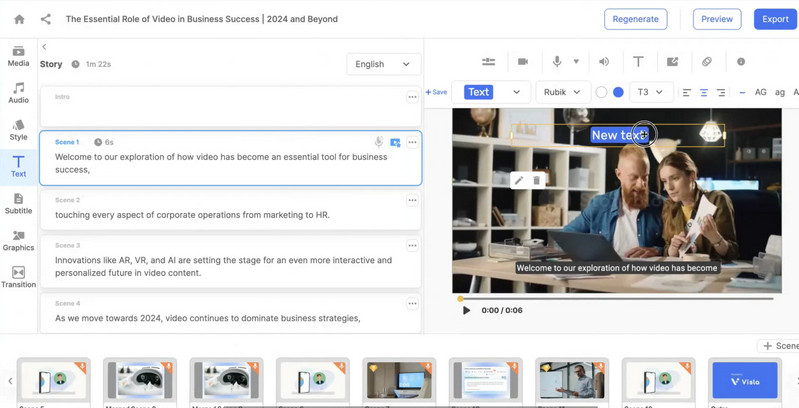Viewport: 799px width, 408px height.
Task: Set text alignment to left
Action: click(687, 92)
